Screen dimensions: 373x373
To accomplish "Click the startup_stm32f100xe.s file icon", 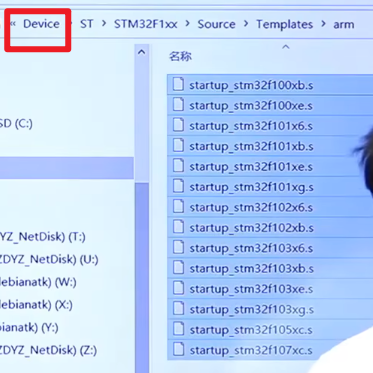I will pos(178,105).
